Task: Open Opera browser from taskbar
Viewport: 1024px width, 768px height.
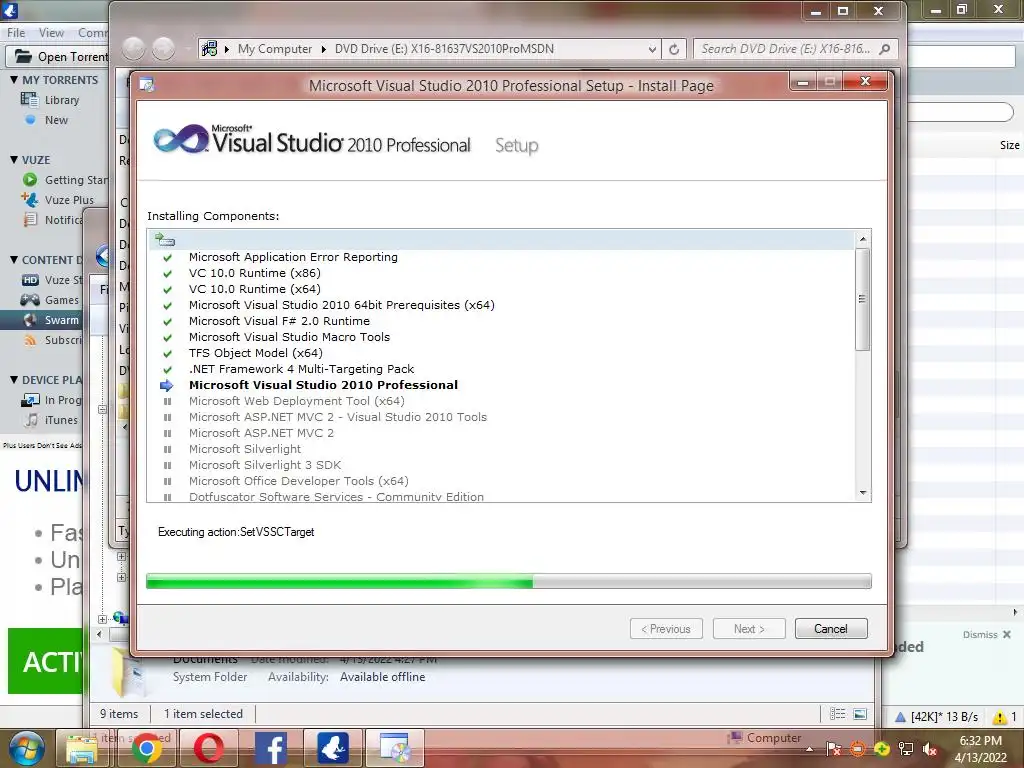Action: (x=208, y=748)
